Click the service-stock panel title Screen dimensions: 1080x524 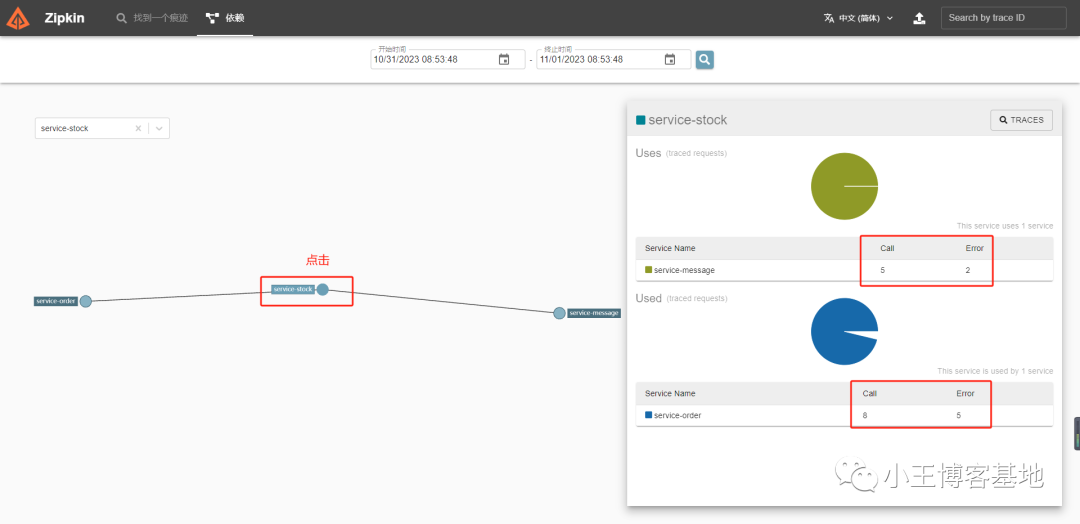[x=687, y=120]
